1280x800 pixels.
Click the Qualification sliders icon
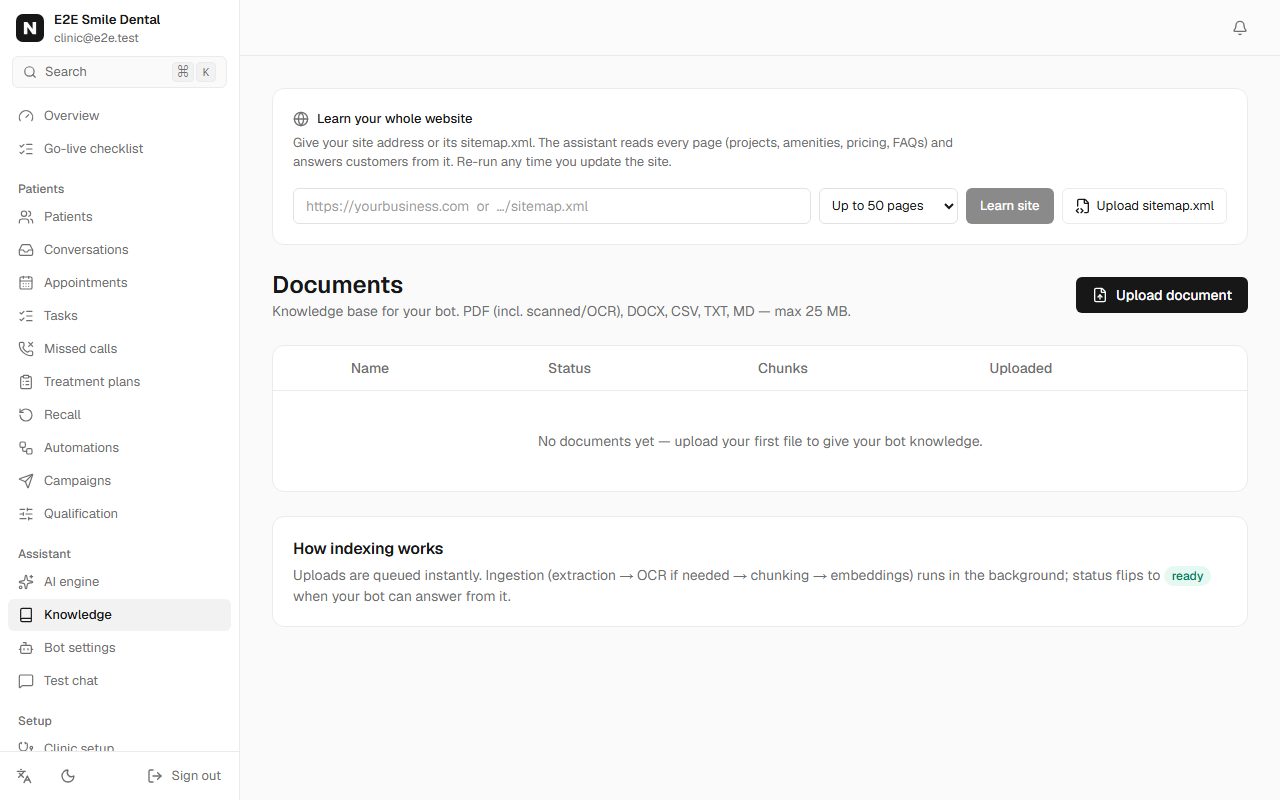26,514
